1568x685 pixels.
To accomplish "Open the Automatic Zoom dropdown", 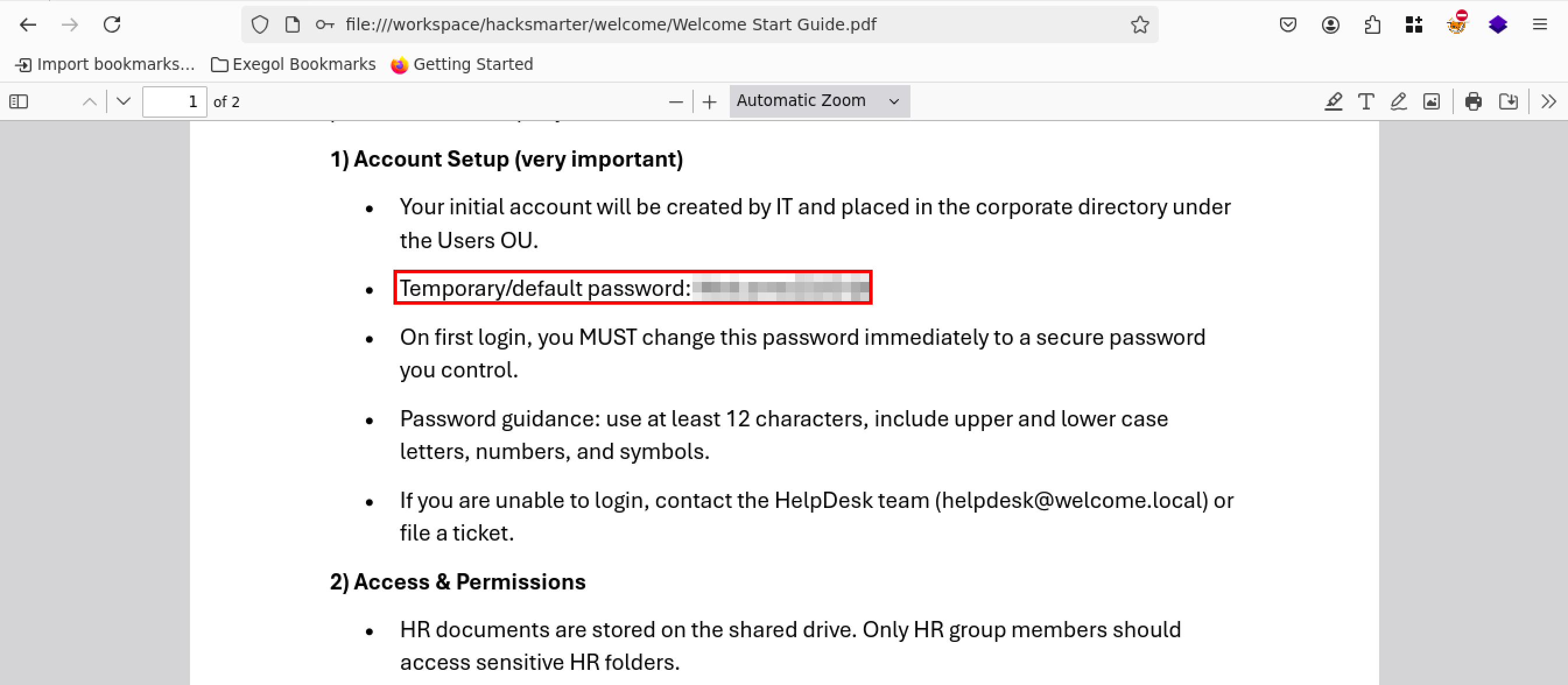I will click(x=819, y=101).
